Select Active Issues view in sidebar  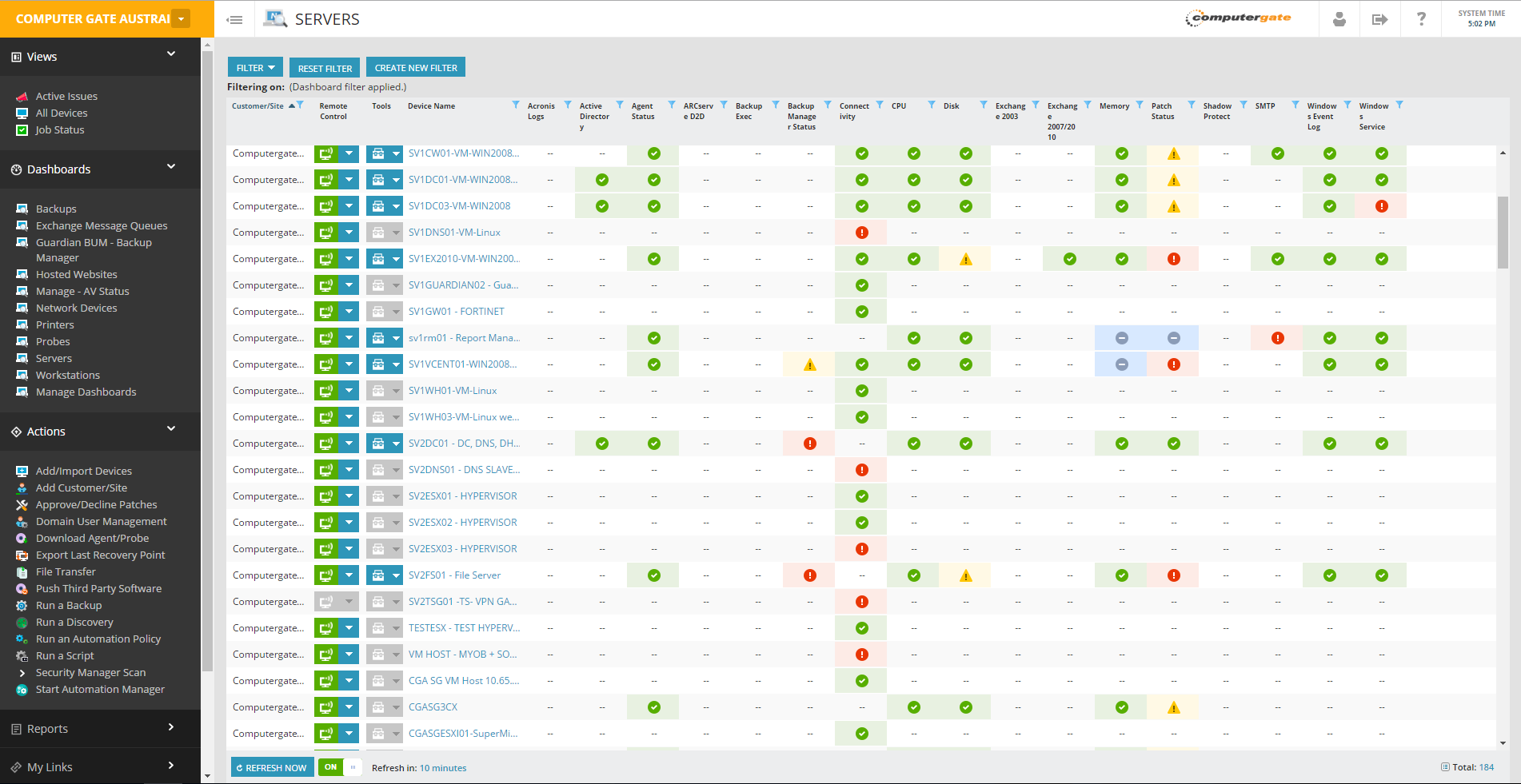tap(66, 96)
